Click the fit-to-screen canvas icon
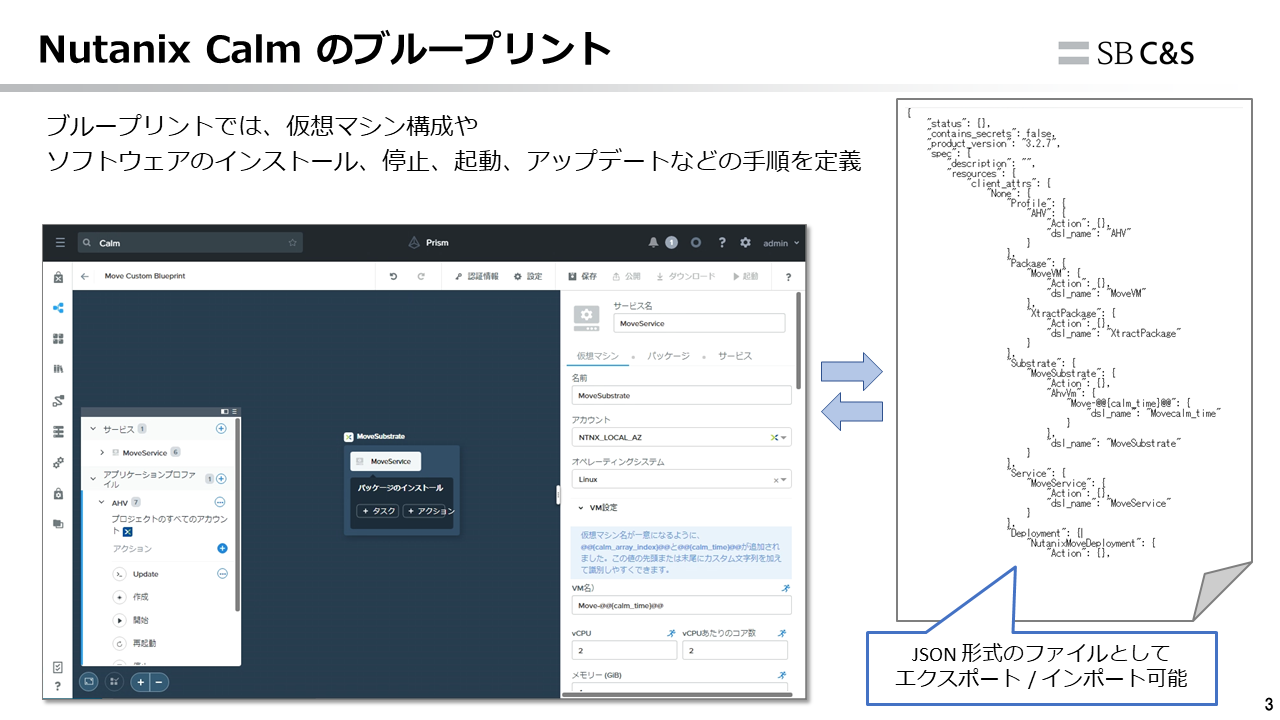This screenshot has width=1280, height=720. click(x=89, y=681)
